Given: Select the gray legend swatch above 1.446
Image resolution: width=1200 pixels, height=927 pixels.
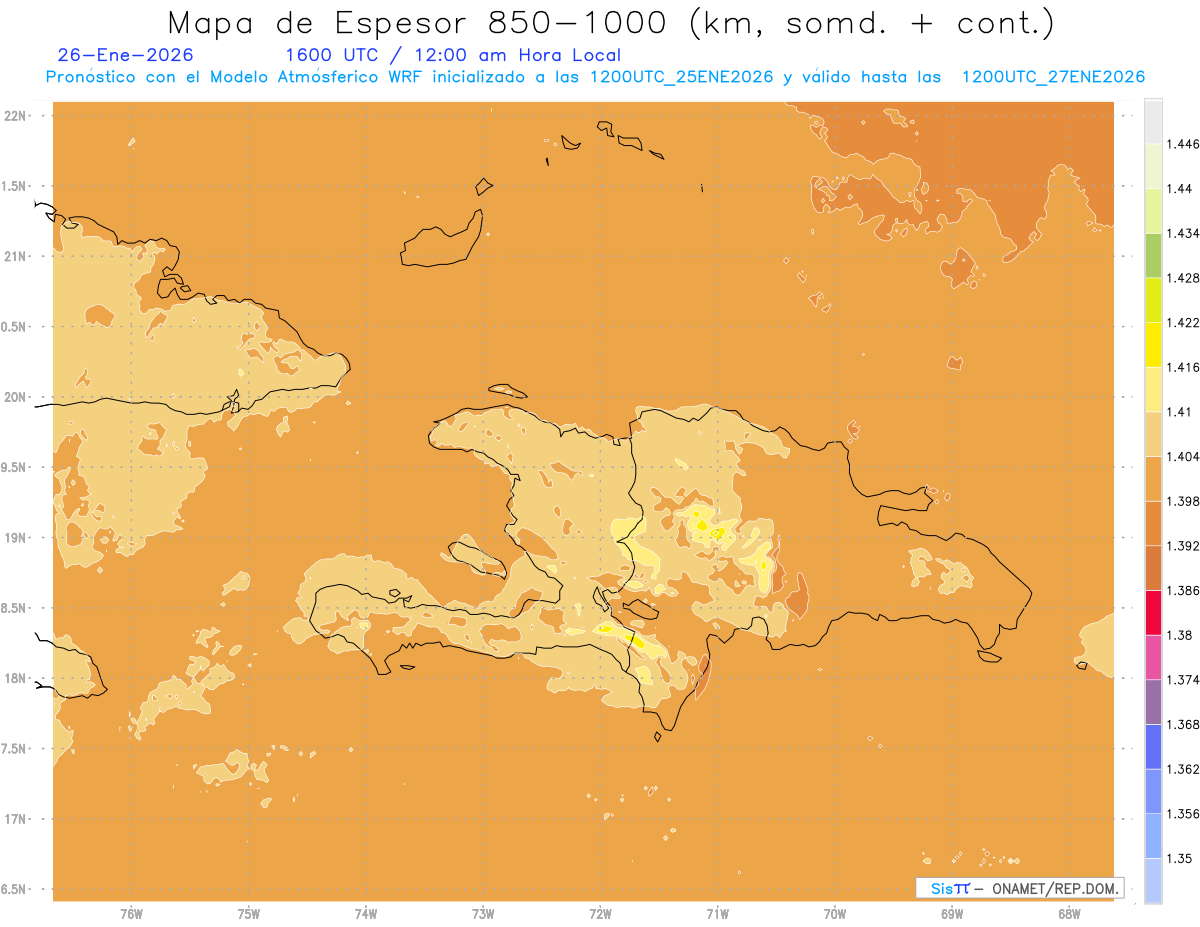Looking at the screenshot, I should click(1153, 121).
